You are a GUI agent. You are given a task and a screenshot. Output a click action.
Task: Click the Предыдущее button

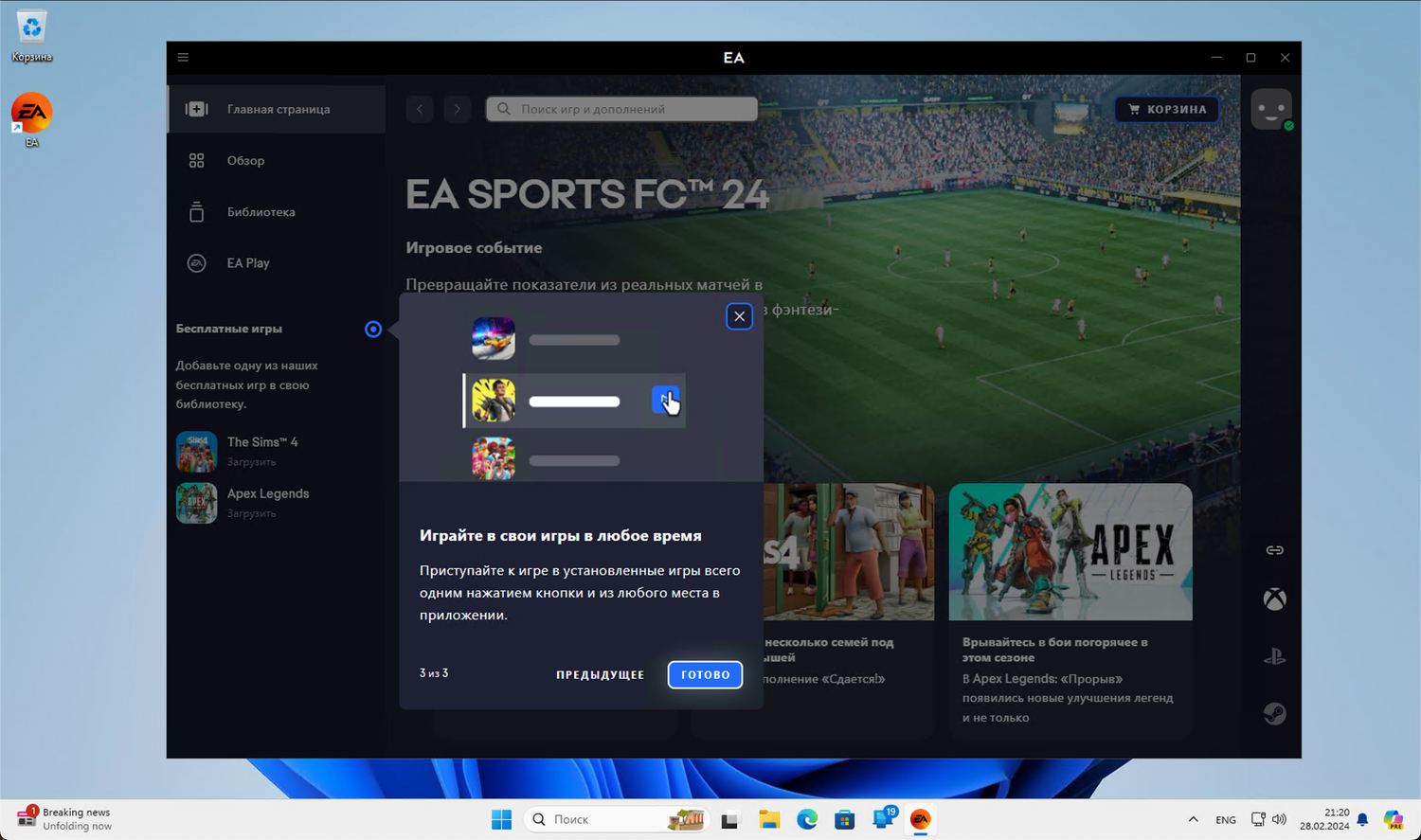pyautogui.click(x=601, y=674)
